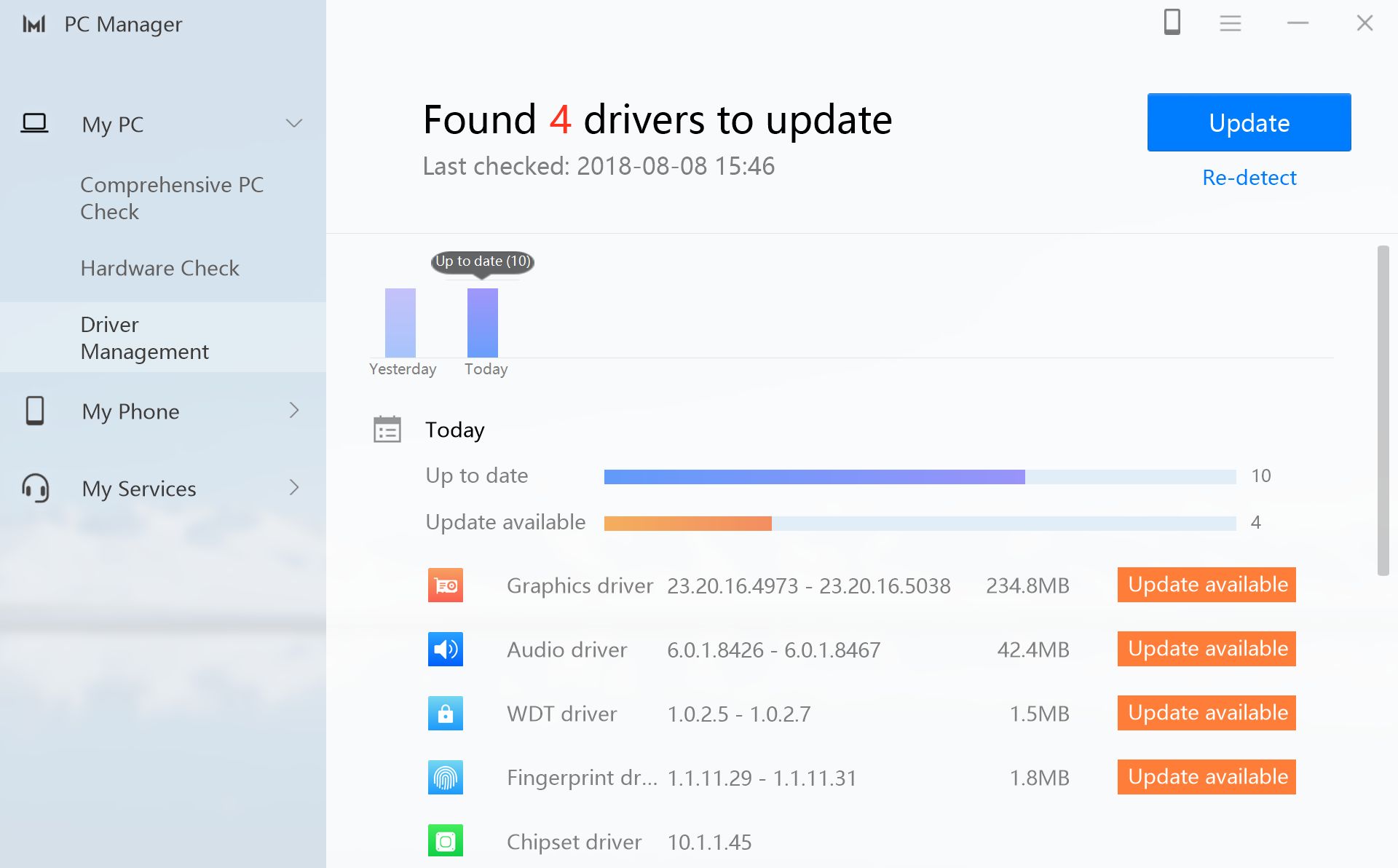
Task: Open the hamburger menu icon
Action: pos(1230,23)
